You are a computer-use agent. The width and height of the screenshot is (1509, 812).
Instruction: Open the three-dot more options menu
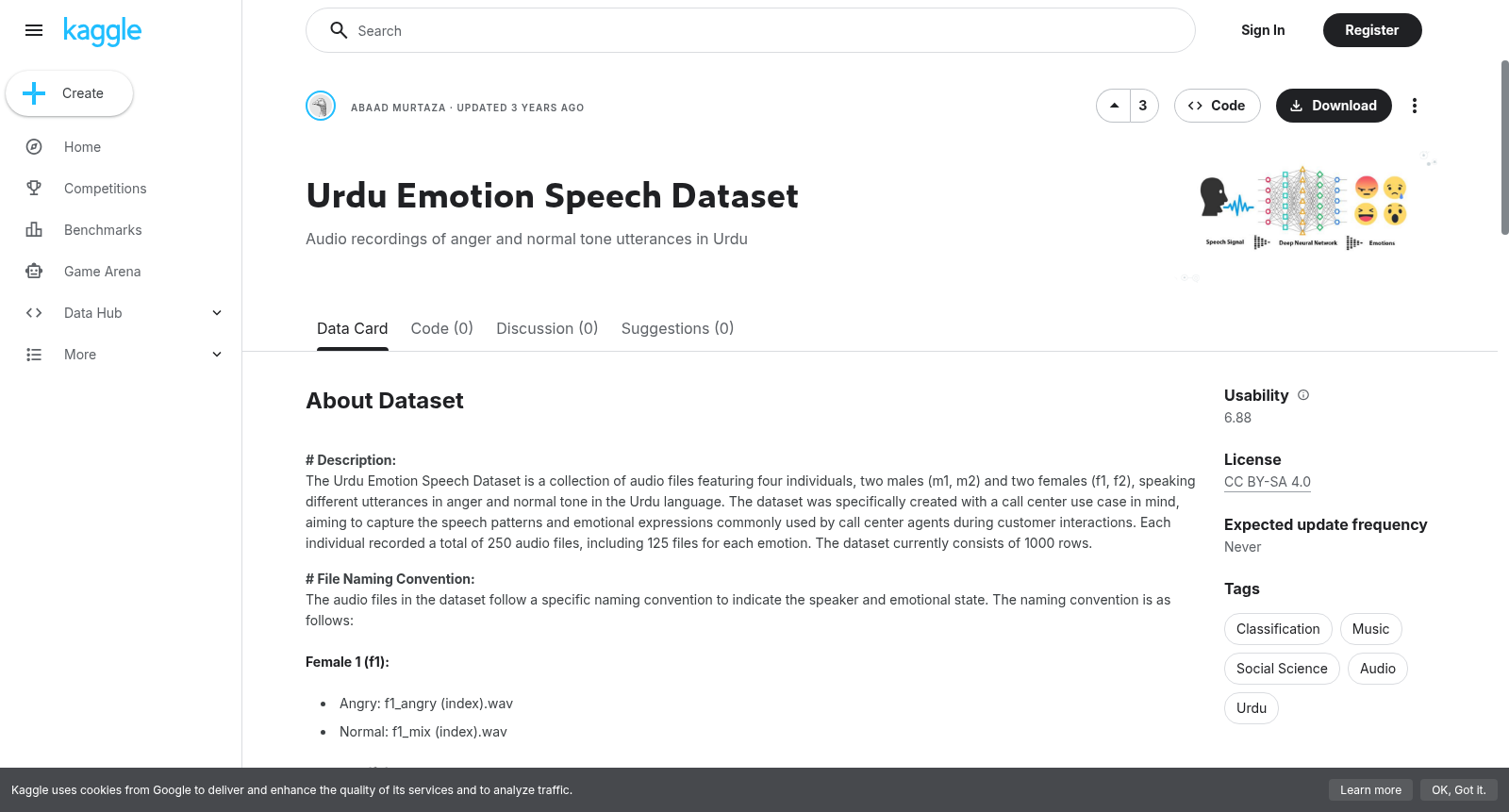coord(1414,106)
